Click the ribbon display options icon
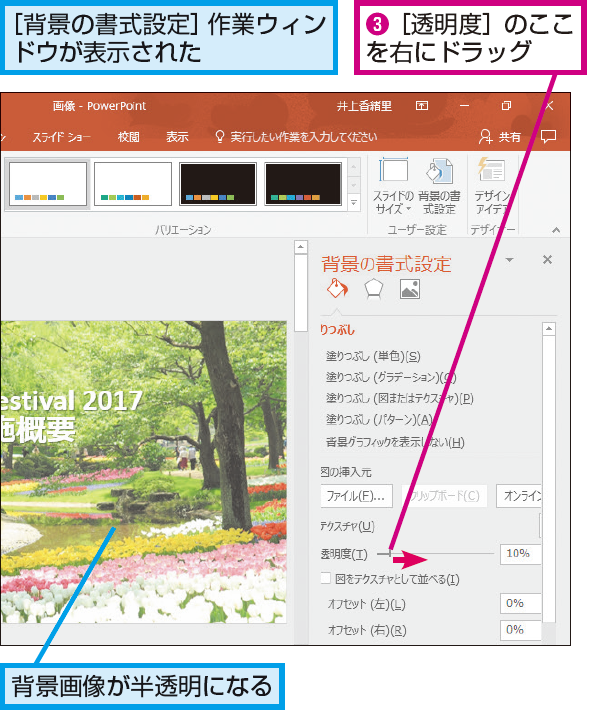 click(422, 106)
